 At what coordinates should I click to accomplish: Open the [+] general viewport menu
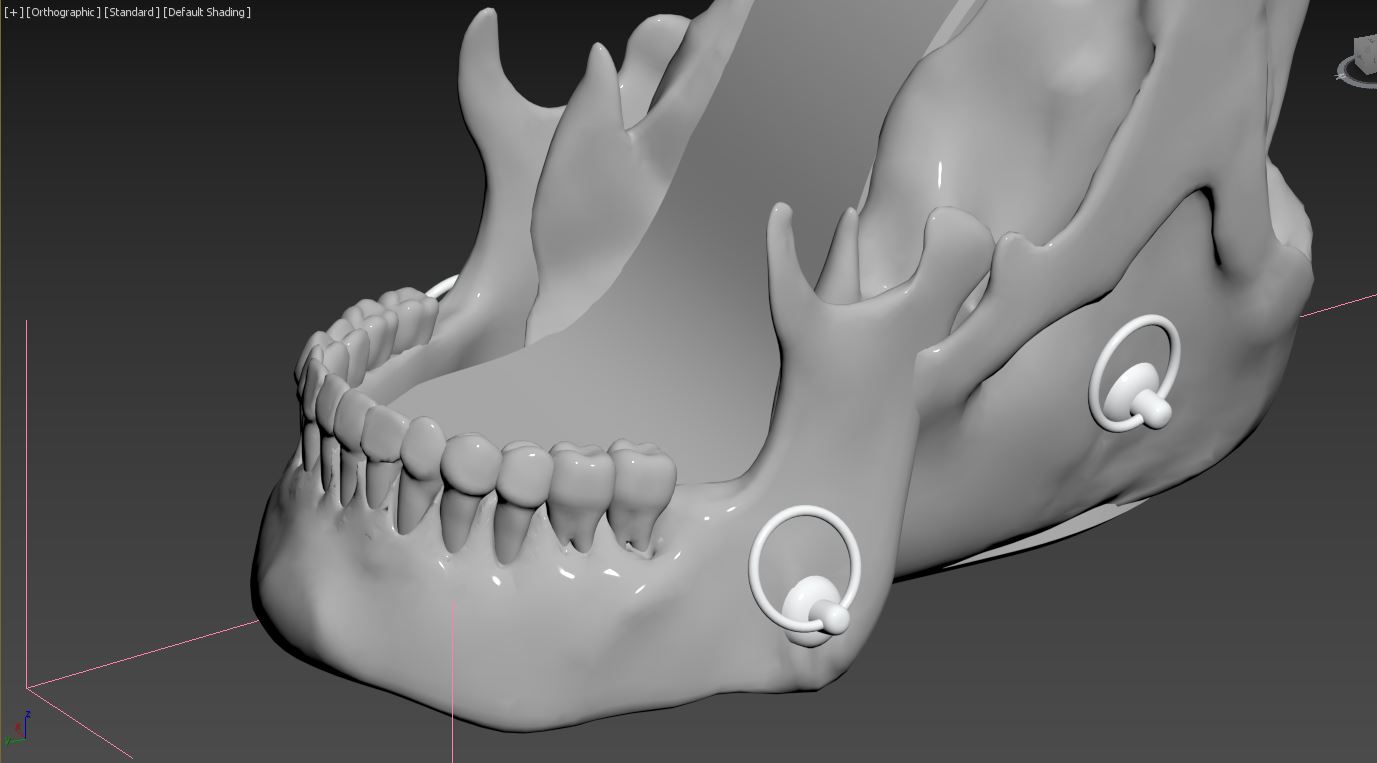(x=13, y=12)
